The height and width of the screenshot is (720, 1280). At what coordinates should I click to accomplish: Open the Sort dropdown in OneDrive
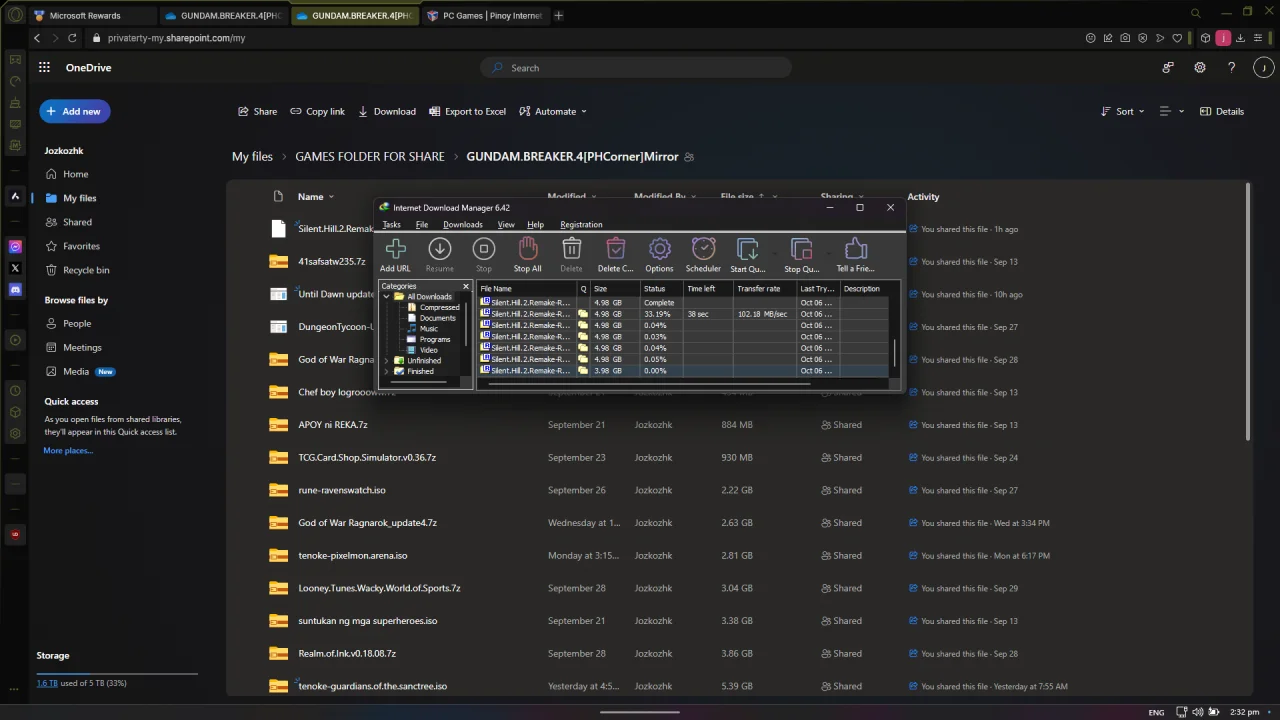(x=1122, y=111)
